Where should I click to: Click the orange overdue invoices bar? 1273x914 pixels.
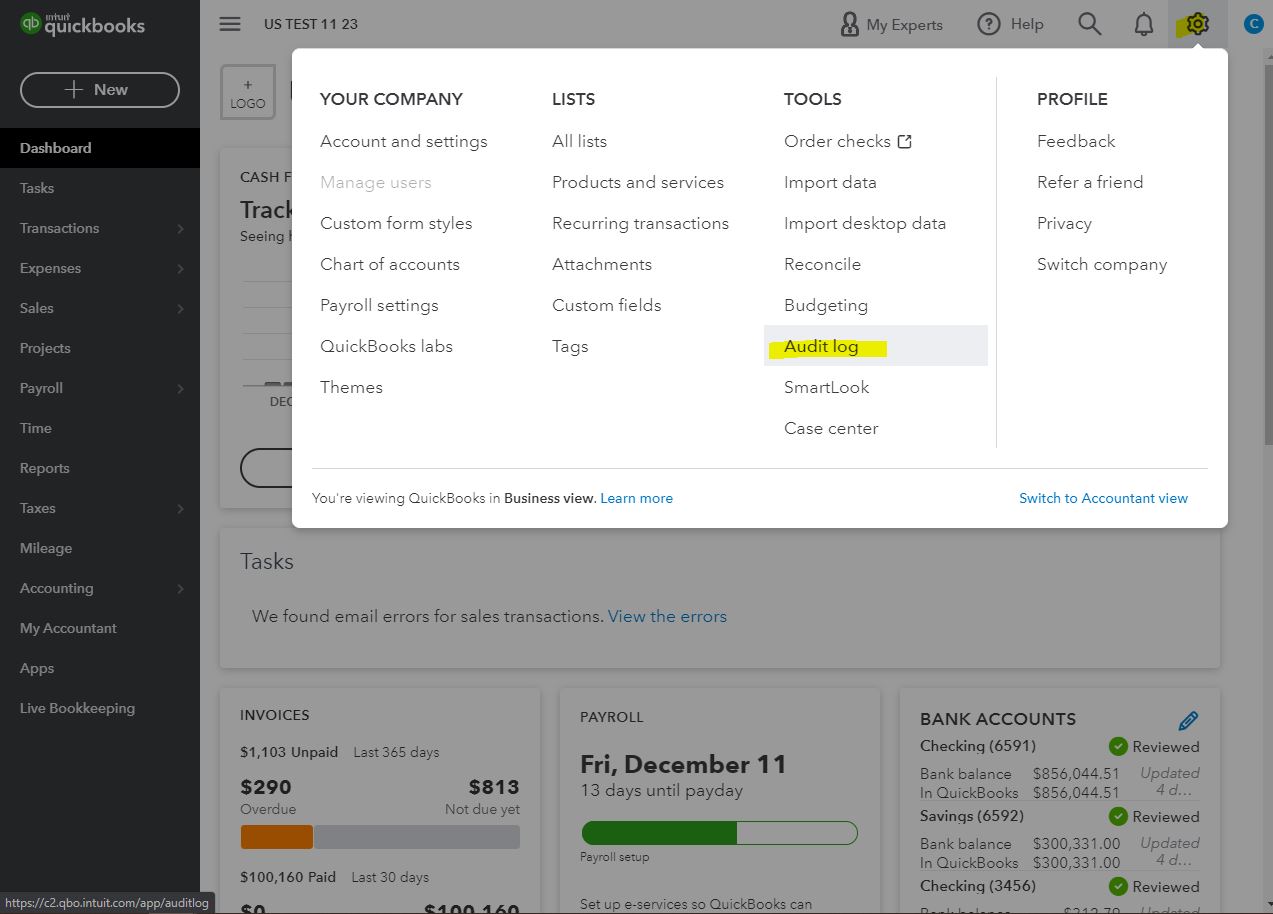tap(277, 837)
